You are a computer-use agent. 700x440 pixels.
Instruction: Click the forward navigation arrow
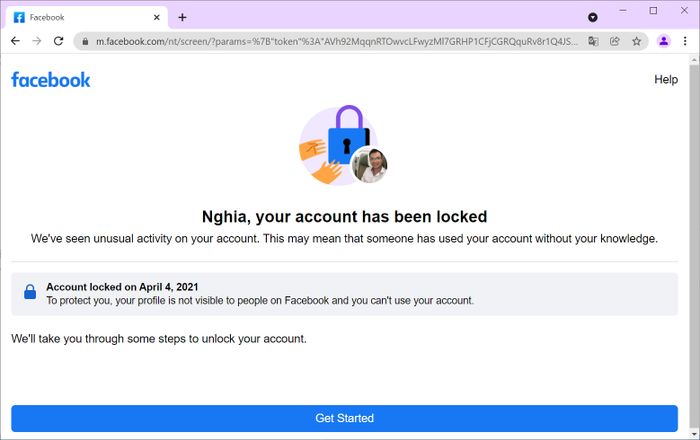[37, 41]
